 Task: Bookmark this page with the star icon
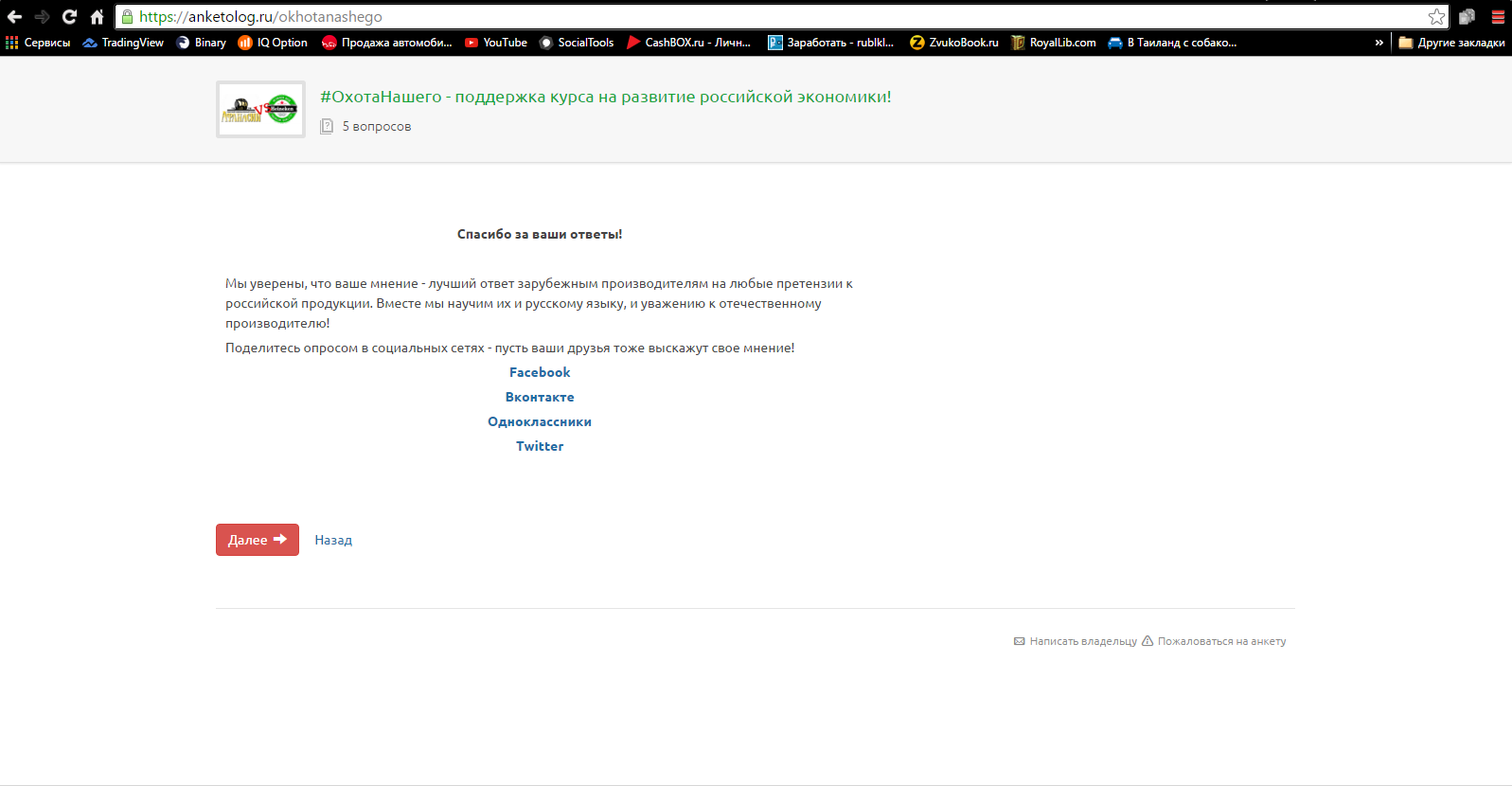pyautogui.click(x=1436, y=17)
